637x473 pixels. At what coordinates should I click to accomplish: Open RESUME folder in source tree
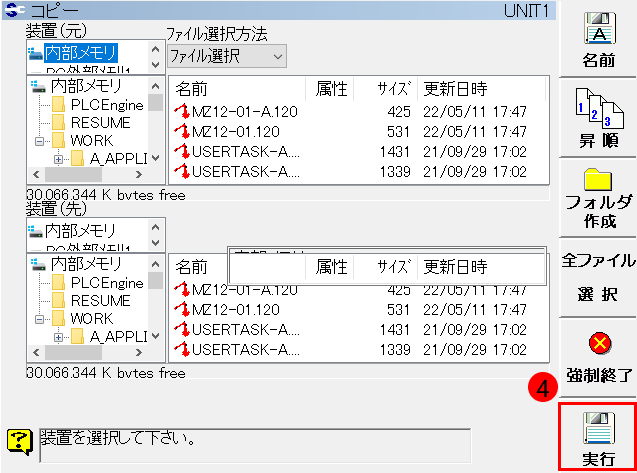click(100, 123)
